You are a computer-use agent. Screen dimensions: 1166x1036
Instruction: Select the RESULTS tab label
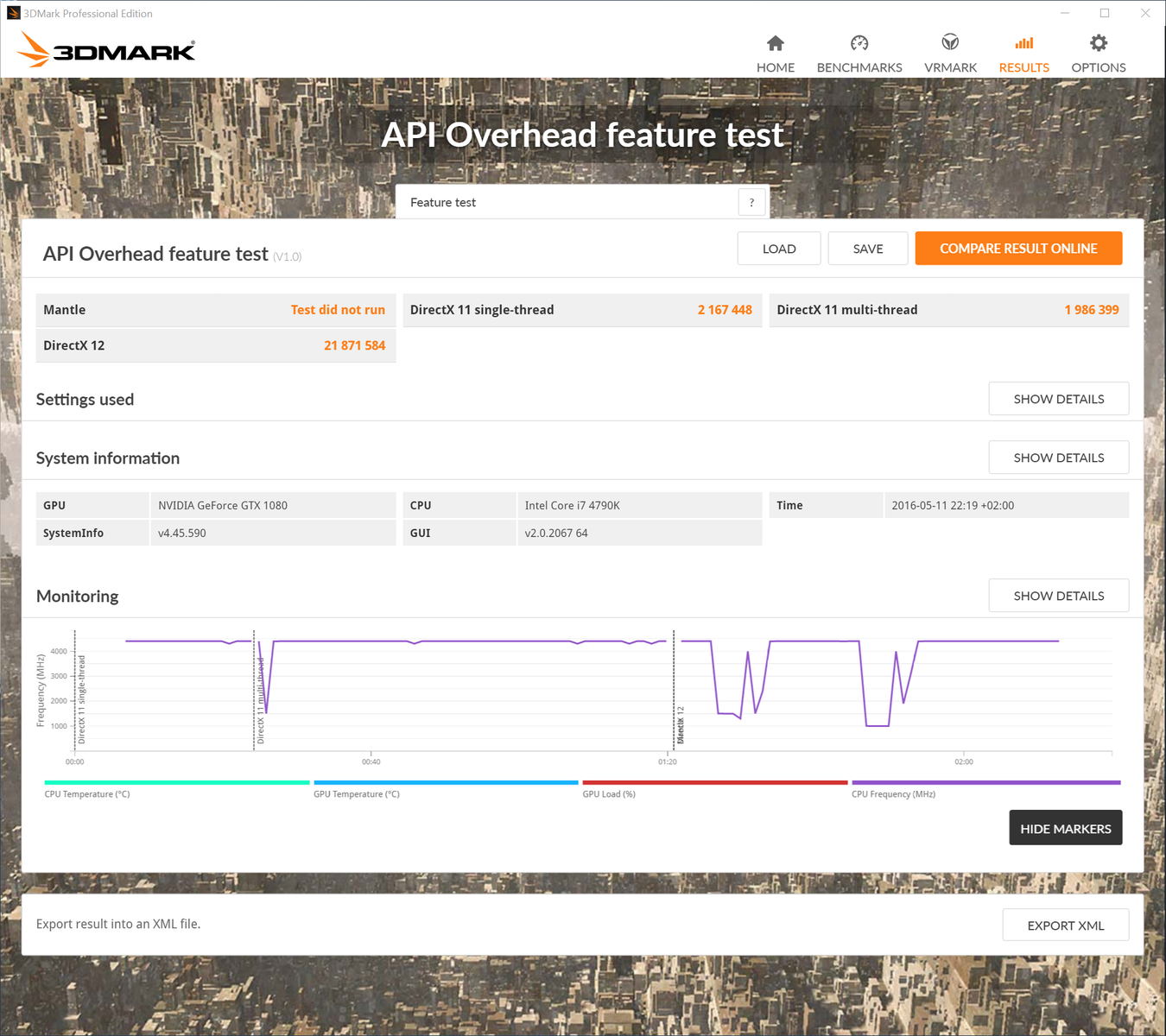1024,67
